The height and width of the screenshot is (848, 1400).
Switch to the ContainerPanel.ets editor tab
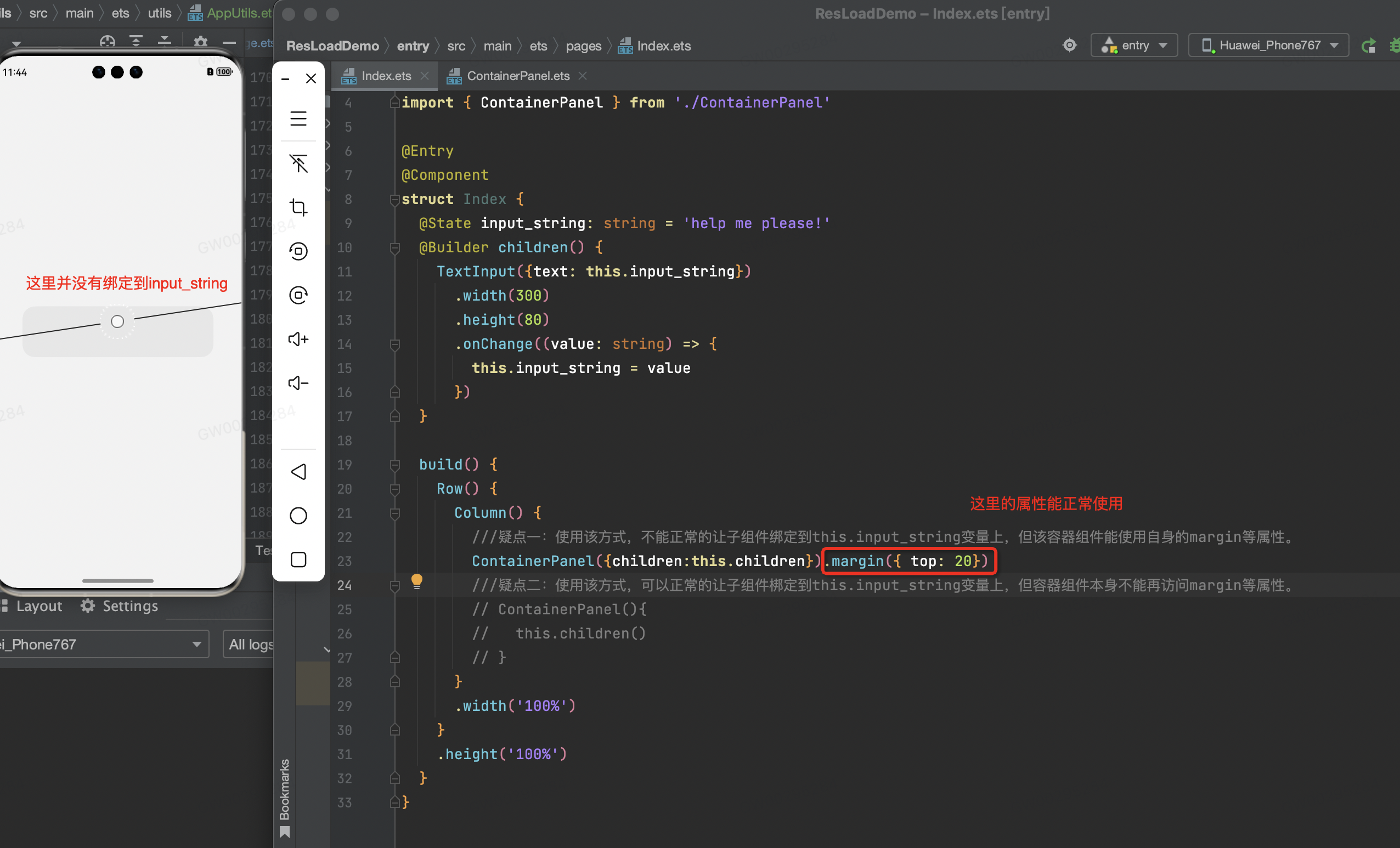[518, 76]
